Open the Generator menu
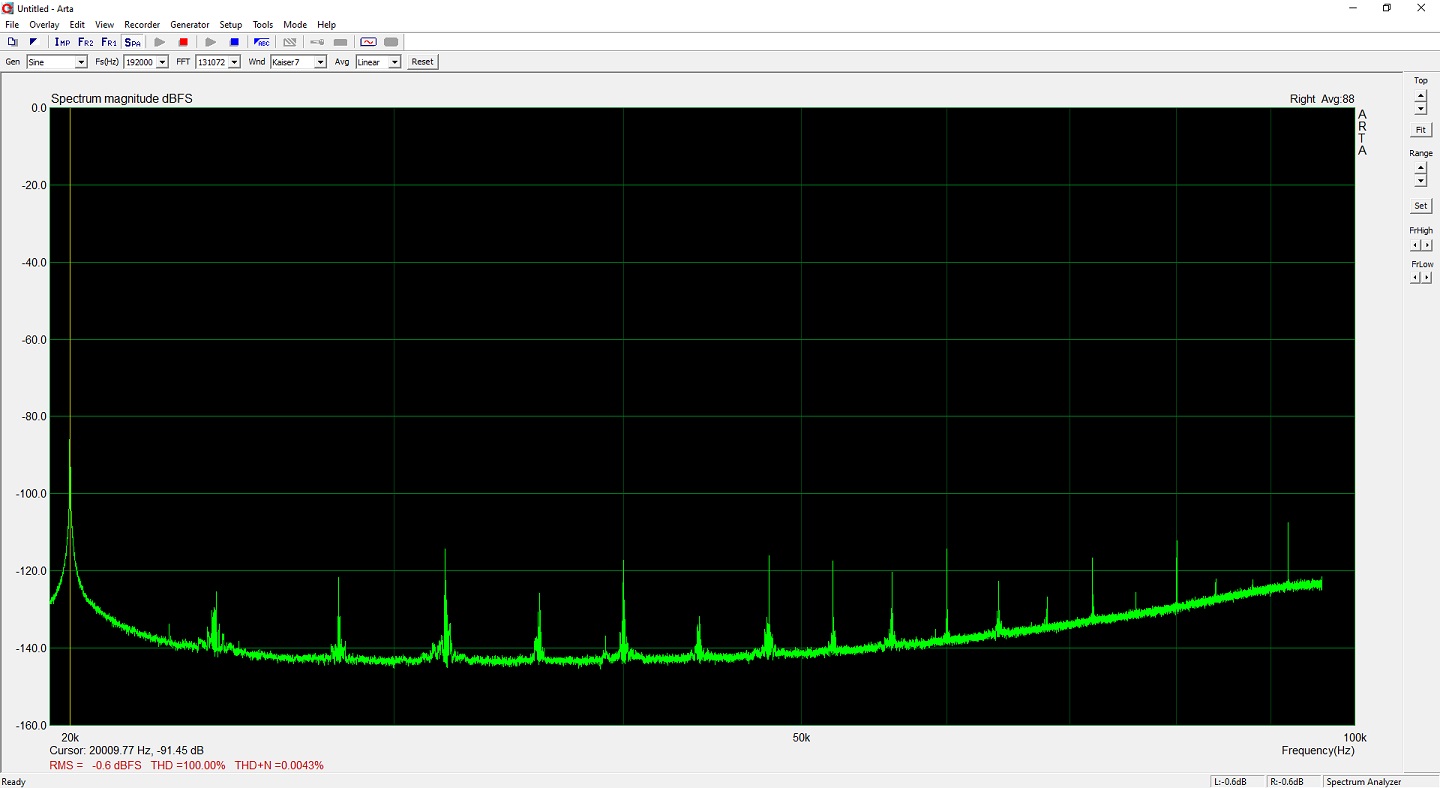Screen dimensions: 1440x788 click(x=190, y=24)
